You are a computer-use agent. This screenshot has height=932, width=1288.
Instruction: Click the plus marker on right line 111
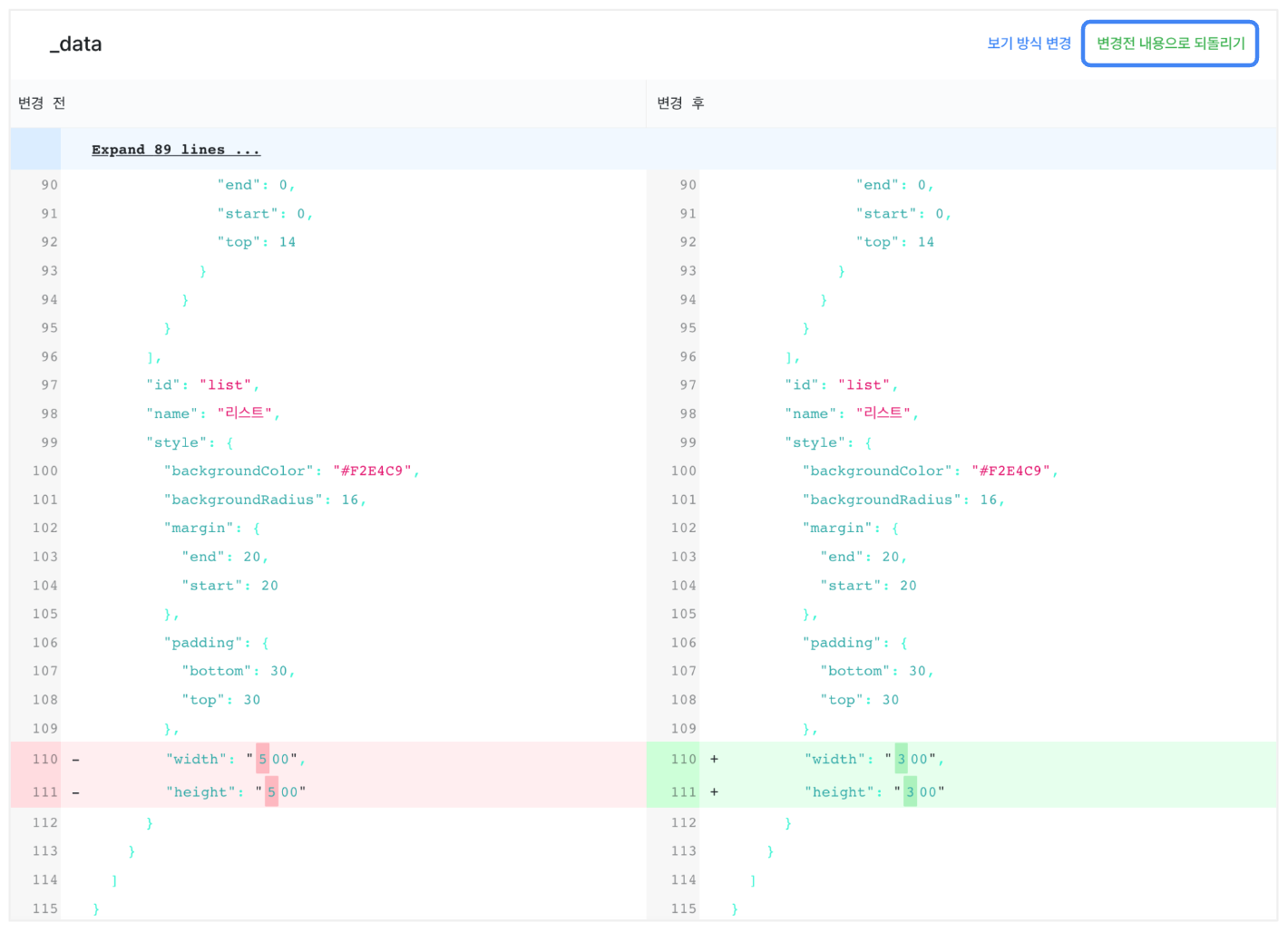click(x=714, y=791)
